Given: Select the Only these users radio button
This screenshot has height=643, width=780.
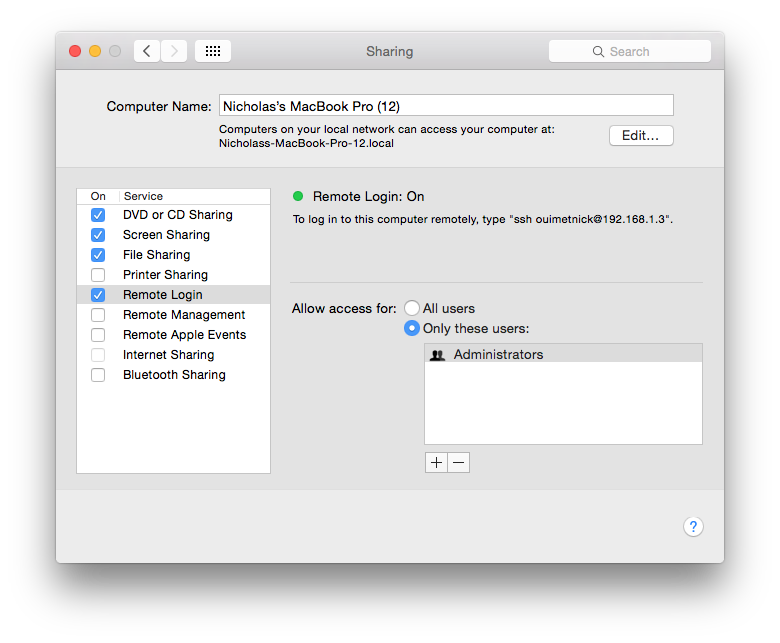Looking at the screenshot, I should click(x=411, y=328).
